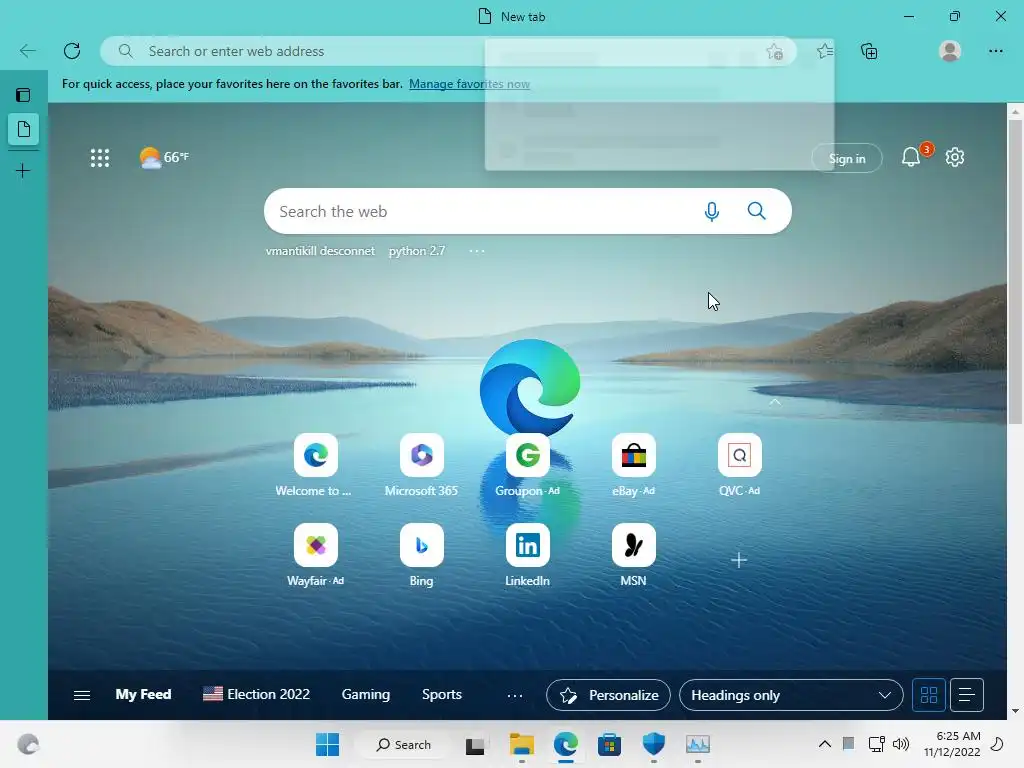Expand the Headings only dropdown
Image resolution: width=1024 pixels, height=768 pixels.
(x=791, y=695)
